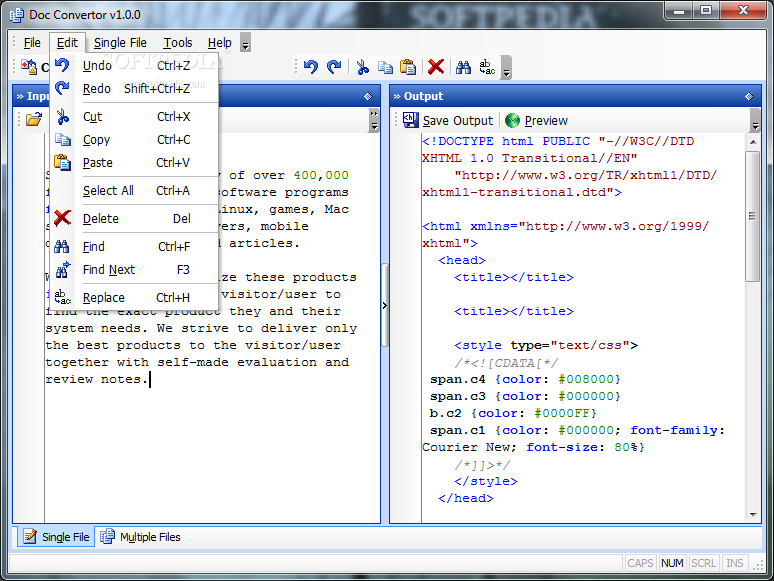The height and width of the screenshot is (581, 774).
Task: Pin the Output panel diamond icon
Action: tap(749, 96)
